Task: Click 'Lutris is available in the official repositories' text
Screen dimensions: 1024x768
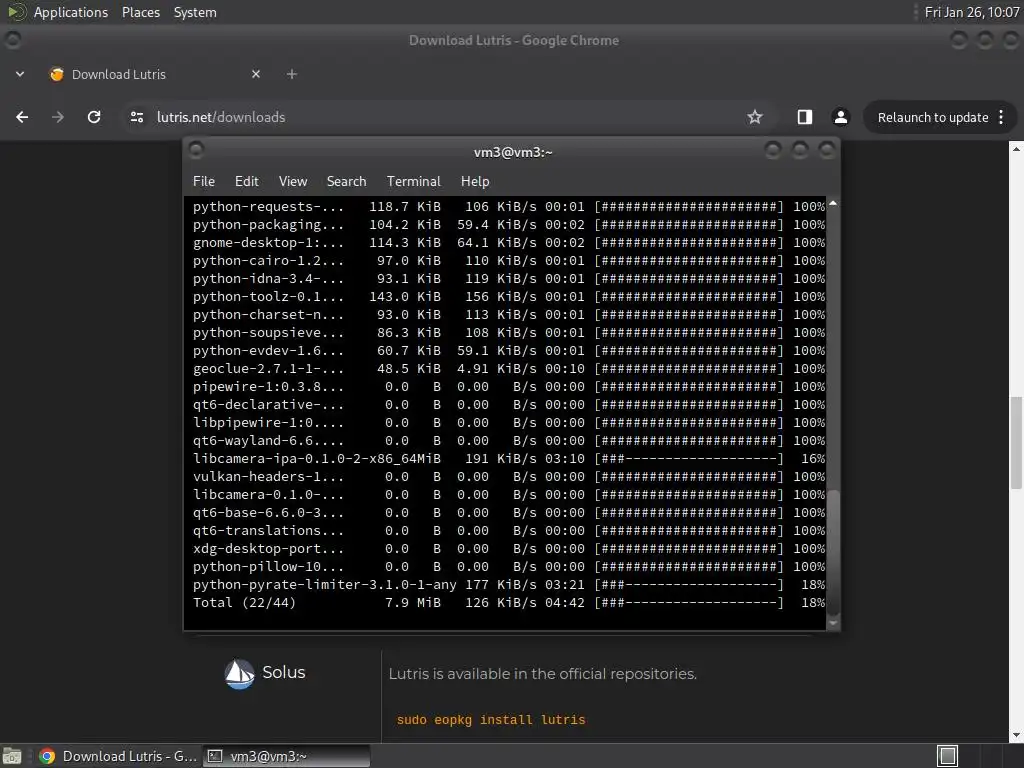Action: pos(542,673)
